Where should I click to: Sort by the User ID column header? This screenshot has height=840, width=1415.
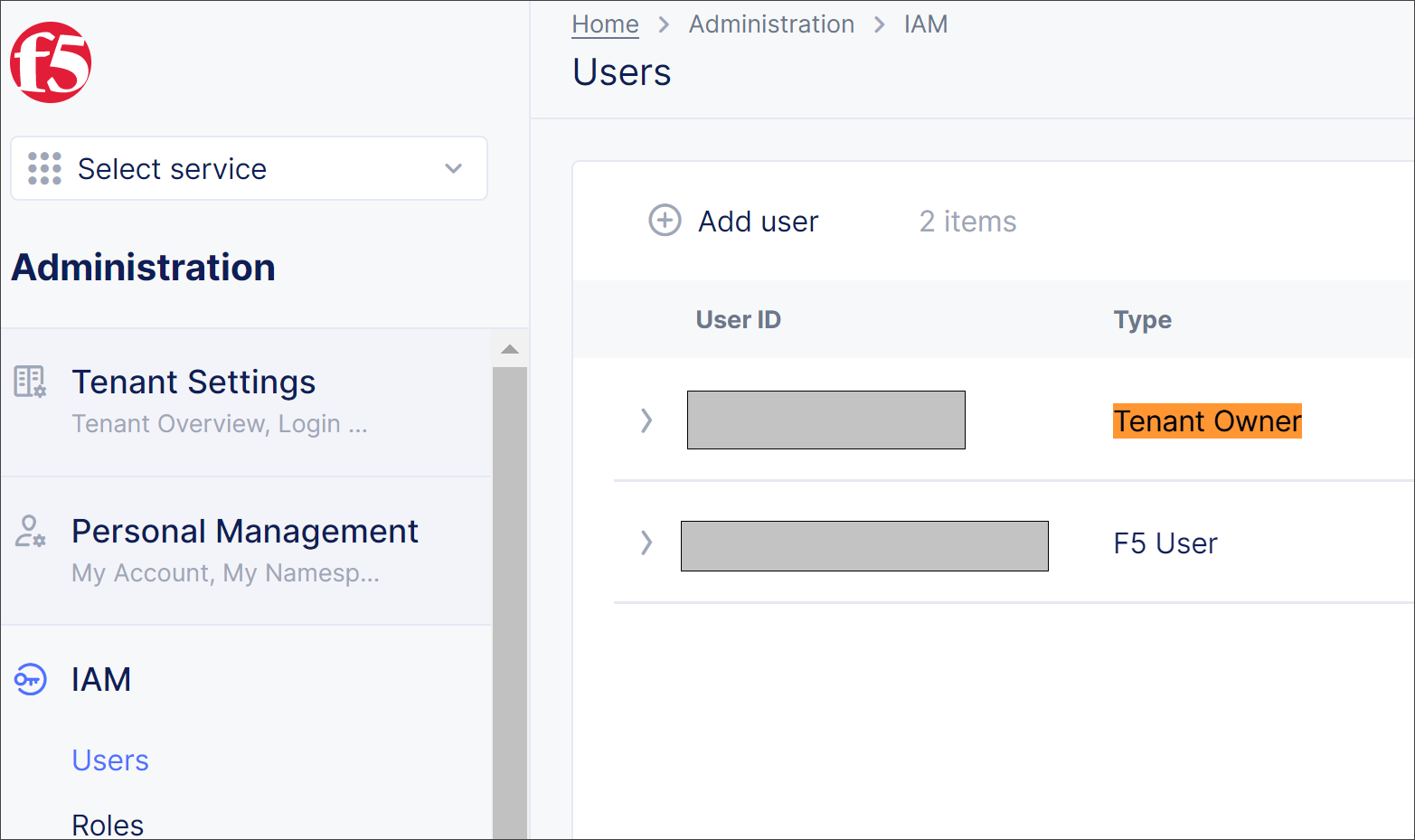pyautogui.click(x=738, y=320)
